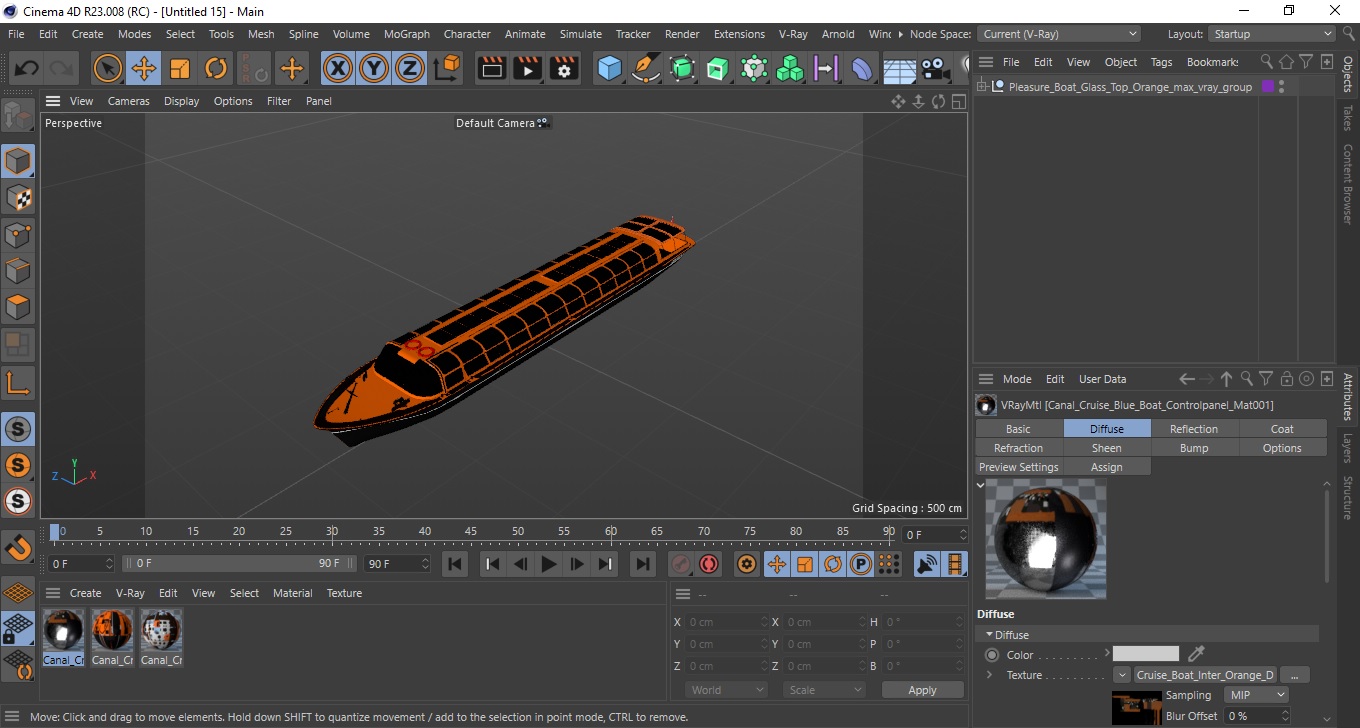Select first Canal_Cr material thumbnail
1360x728 pixels.
click(63, 631)
